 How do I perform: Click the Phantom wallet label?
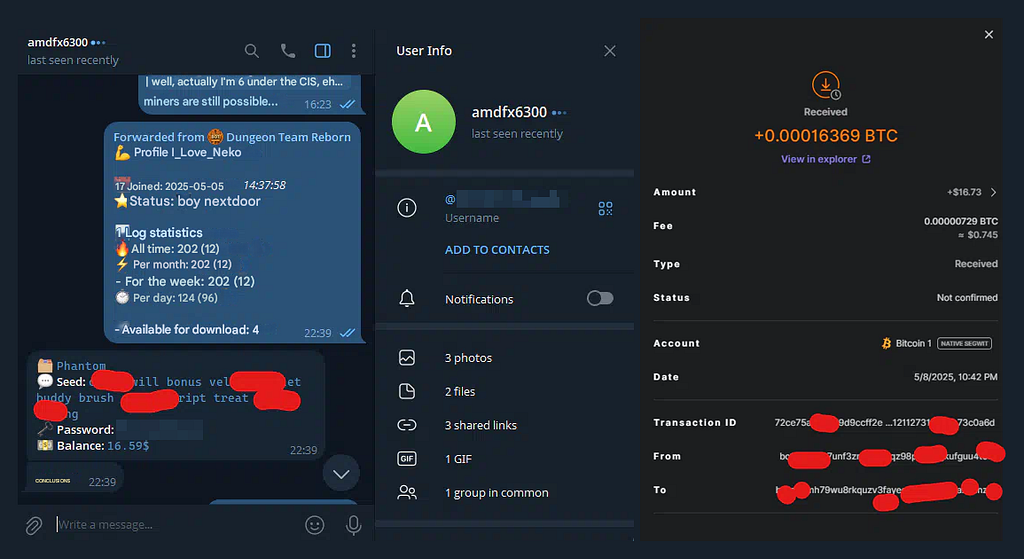click(x=81, y=366)
